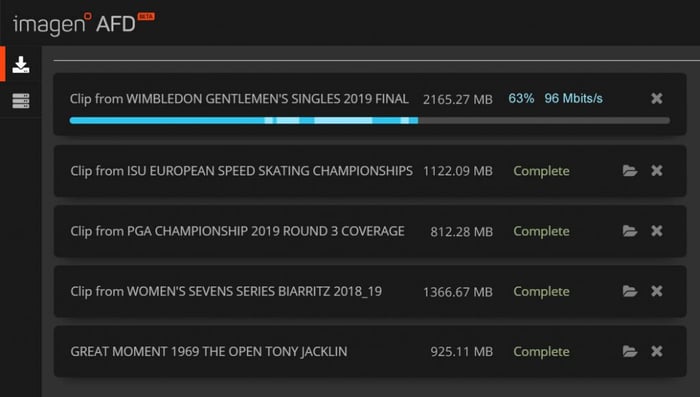Image resolution: width=700 pixels, height=397 pixels.
Task: Click the 96 Mbits/s speed readout
Action: pyautogui.click(x=573, y=98)
